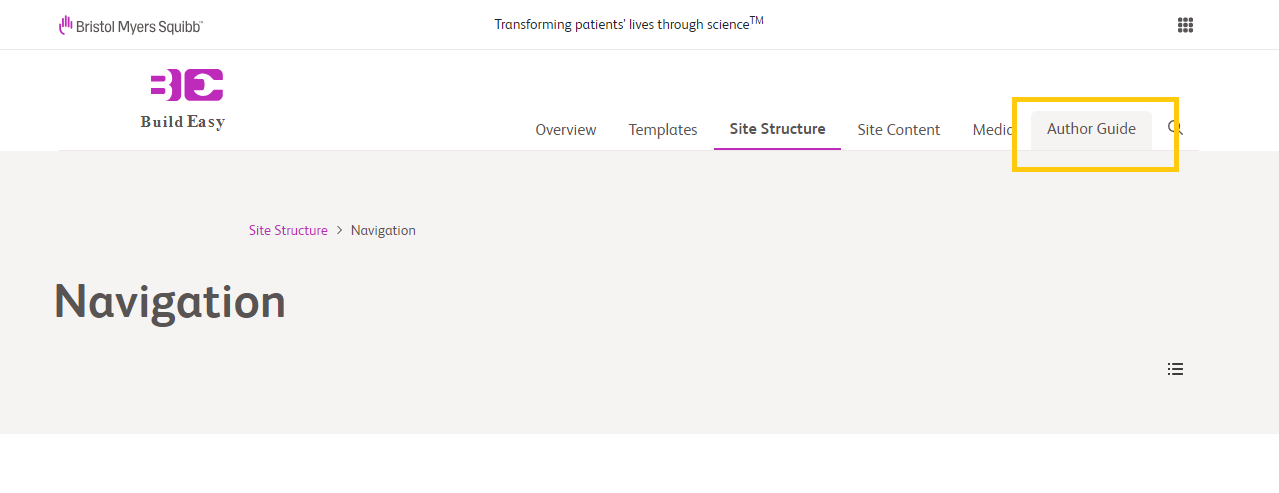This screenshot has width=1279, height=493.
Task: Click the Navigation breadcrumb item
Action: pos(383,230)
